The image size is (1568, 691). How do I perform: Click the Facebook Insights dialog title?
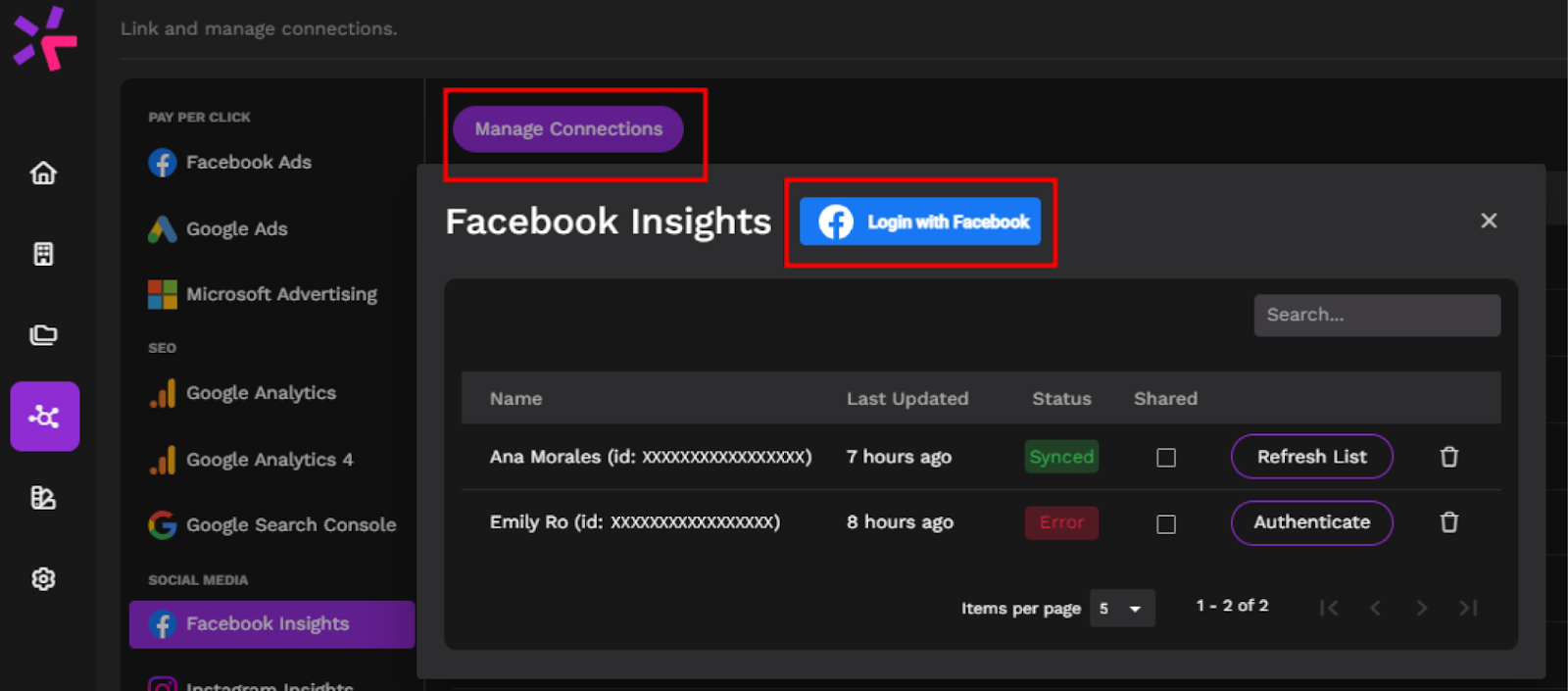(x=609, y=222)
